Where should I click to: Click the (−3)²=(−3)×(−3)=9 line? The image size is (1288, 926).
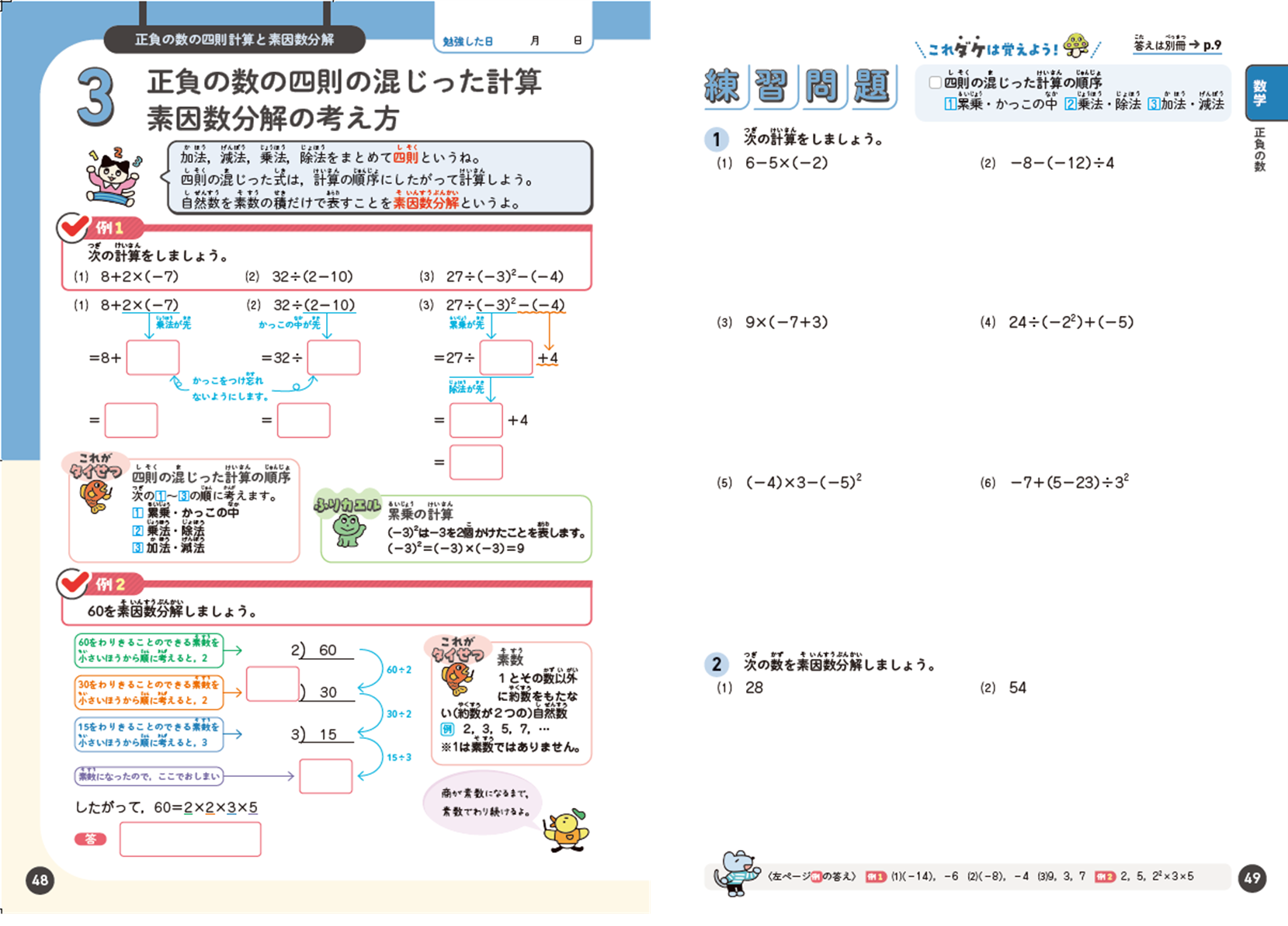tap(456, 549)
